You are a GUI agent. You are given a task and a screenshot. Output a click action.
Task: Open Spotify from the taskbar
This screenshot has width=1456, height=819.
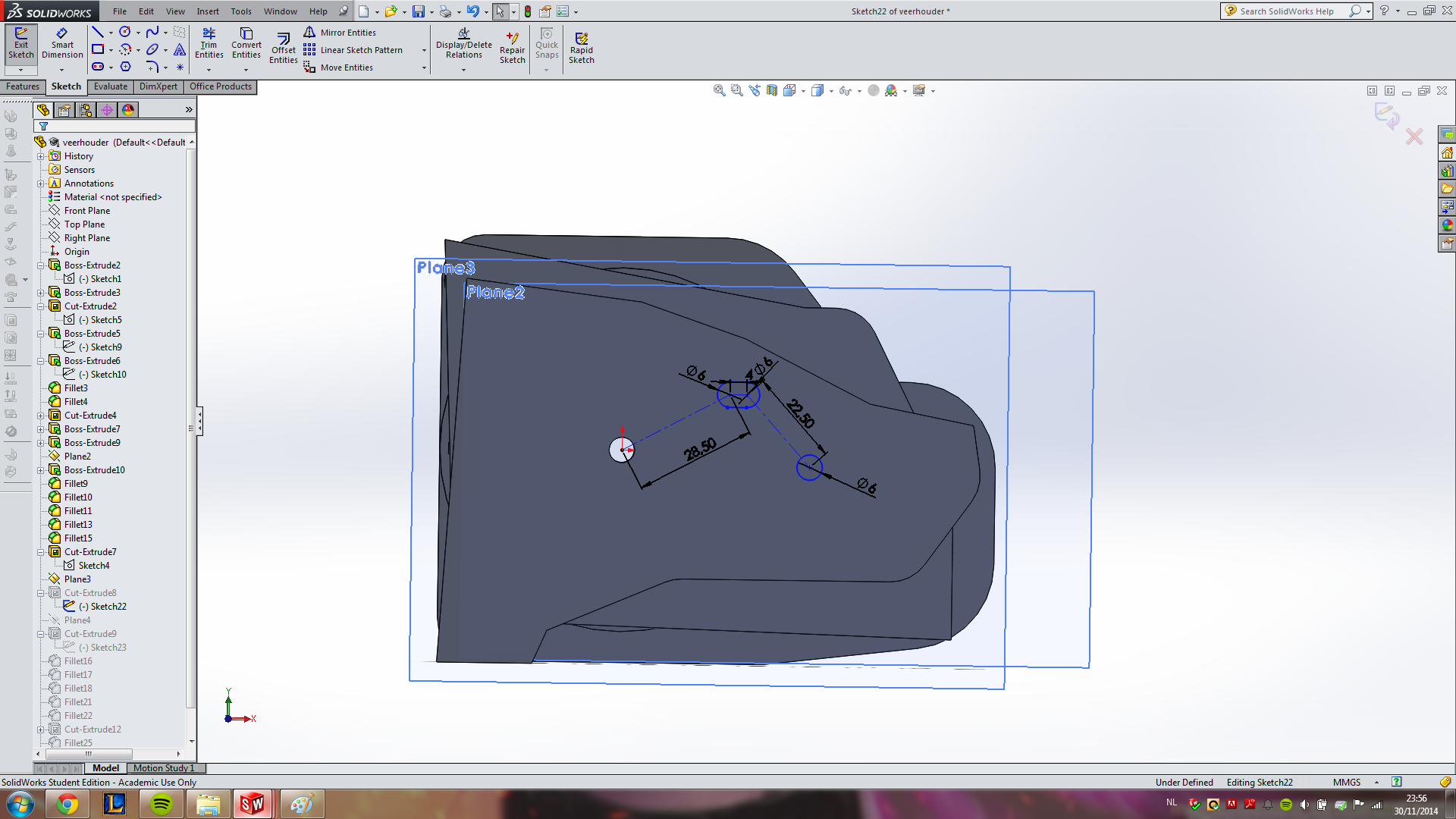coord(162,804)
